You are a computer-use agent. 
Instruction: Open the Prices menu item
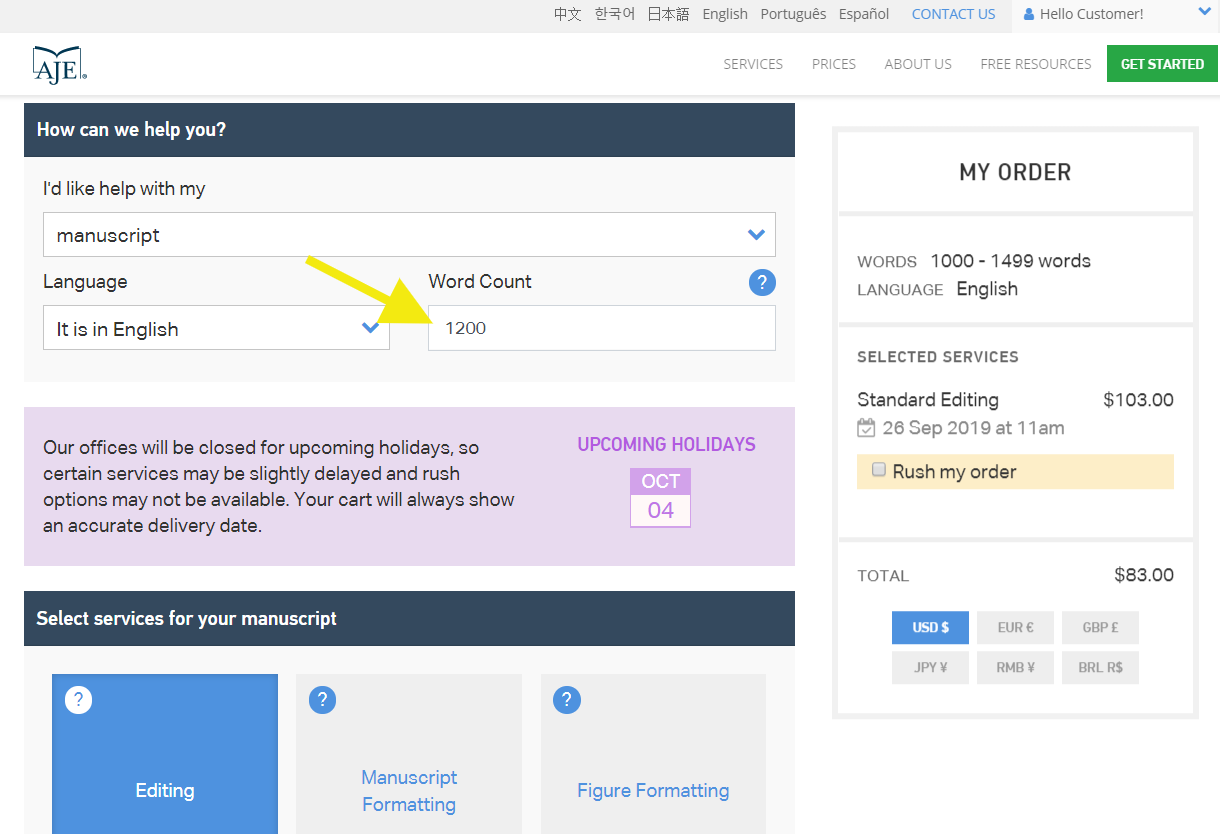[x=834, y=64]
